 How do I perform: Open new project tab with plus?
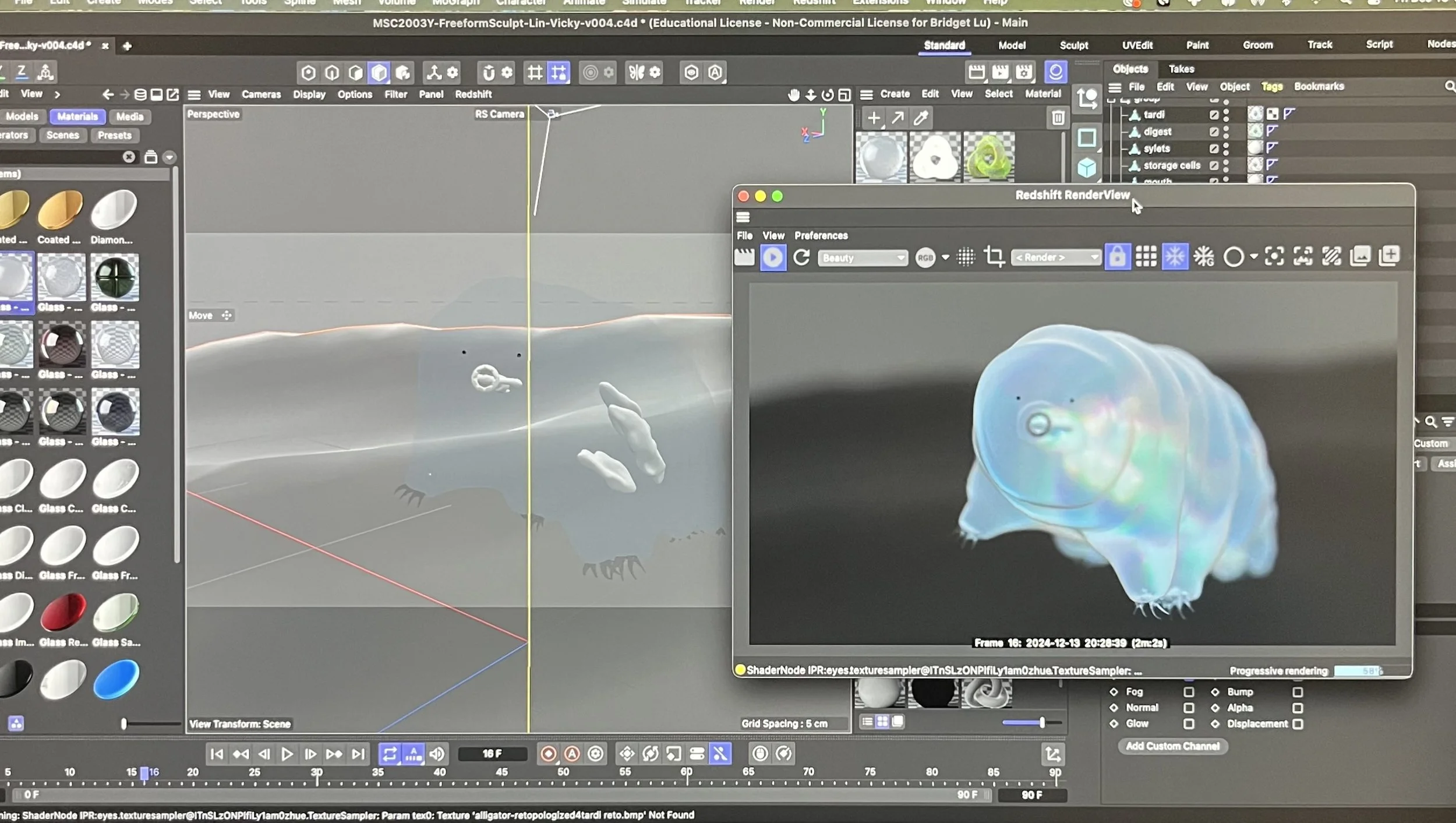(127, 46)
